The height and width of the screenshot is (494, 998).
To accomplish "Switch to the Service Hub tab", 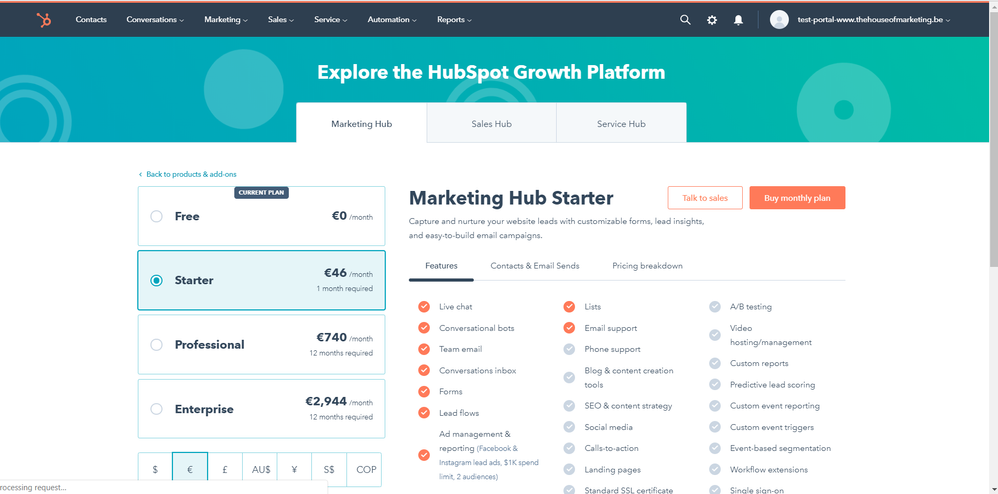I will (621, 124).
